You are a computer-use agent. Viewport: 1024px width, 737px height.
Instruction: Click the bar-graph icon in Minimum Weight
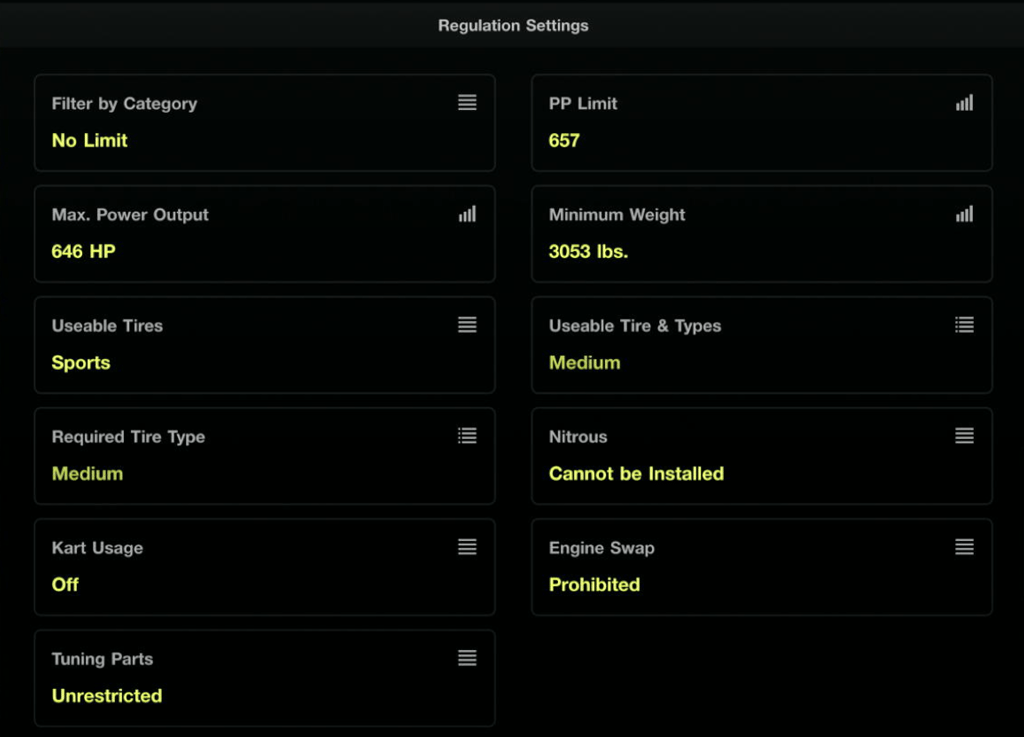965,213
